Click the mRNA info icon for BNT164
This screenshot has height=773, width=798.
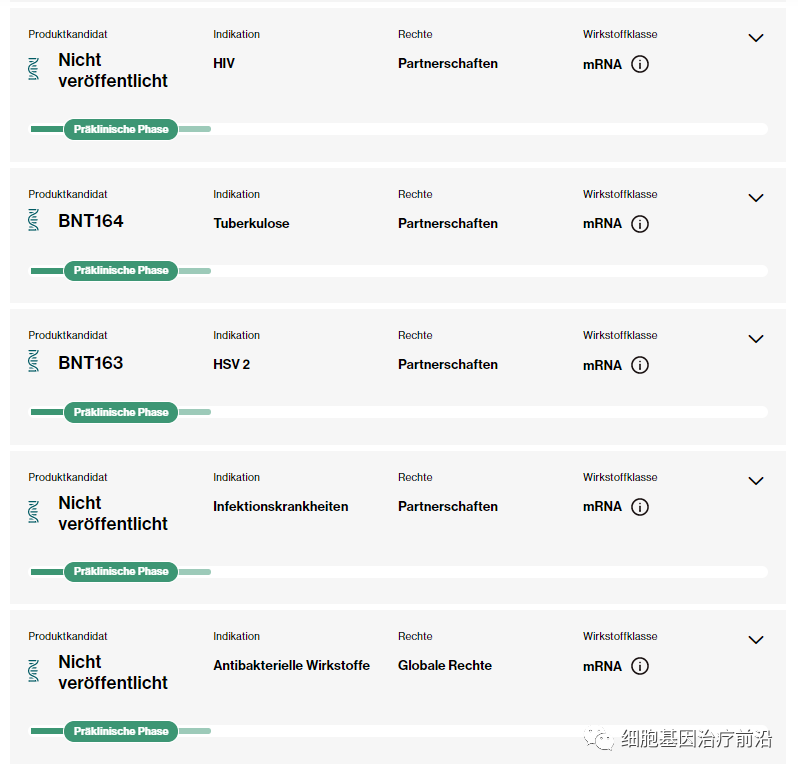coord(641,224)
